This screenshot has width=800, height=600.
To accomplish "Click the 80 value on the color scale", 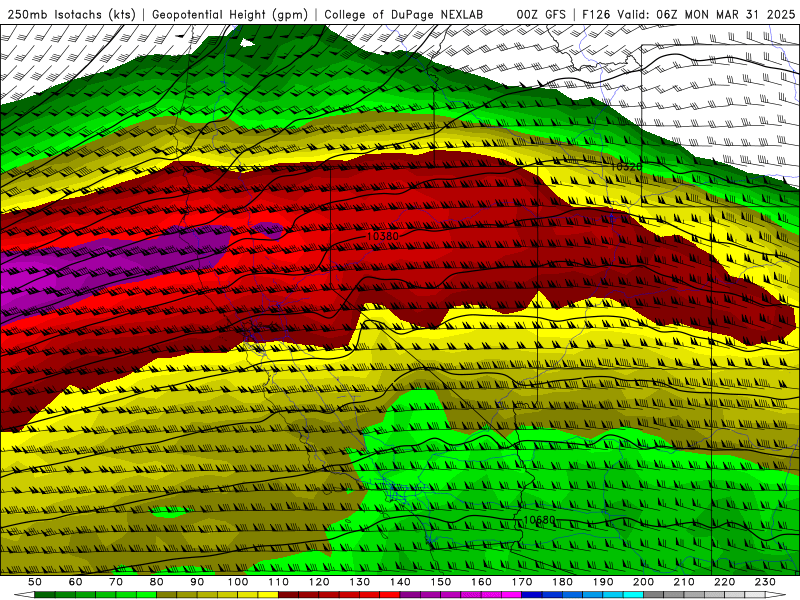I will point(157,582).
